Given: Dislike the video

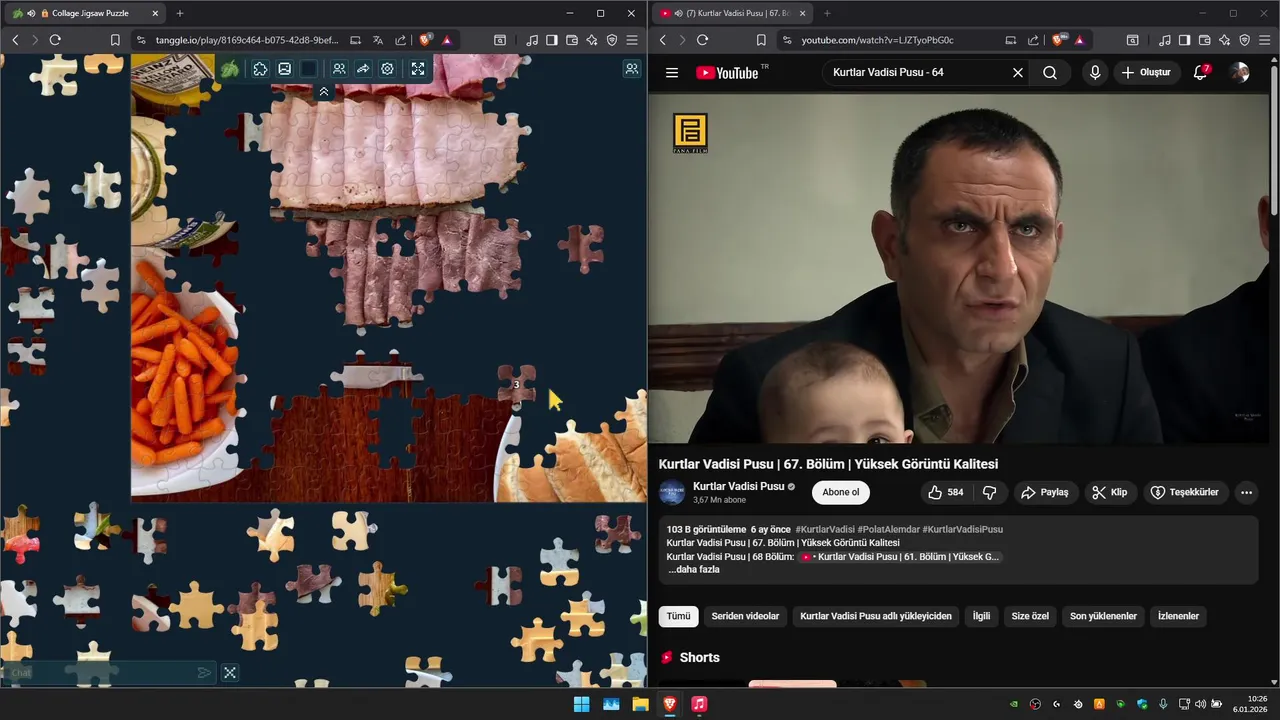Looking at the screenshot, I should (x=990, y=492).
